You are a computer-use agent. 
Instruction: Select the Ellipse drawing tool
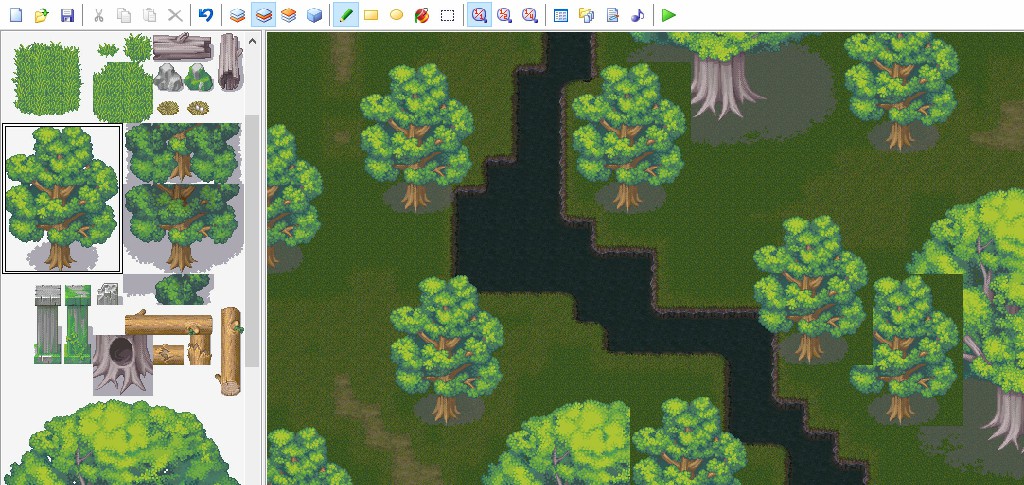click(396, 15)
